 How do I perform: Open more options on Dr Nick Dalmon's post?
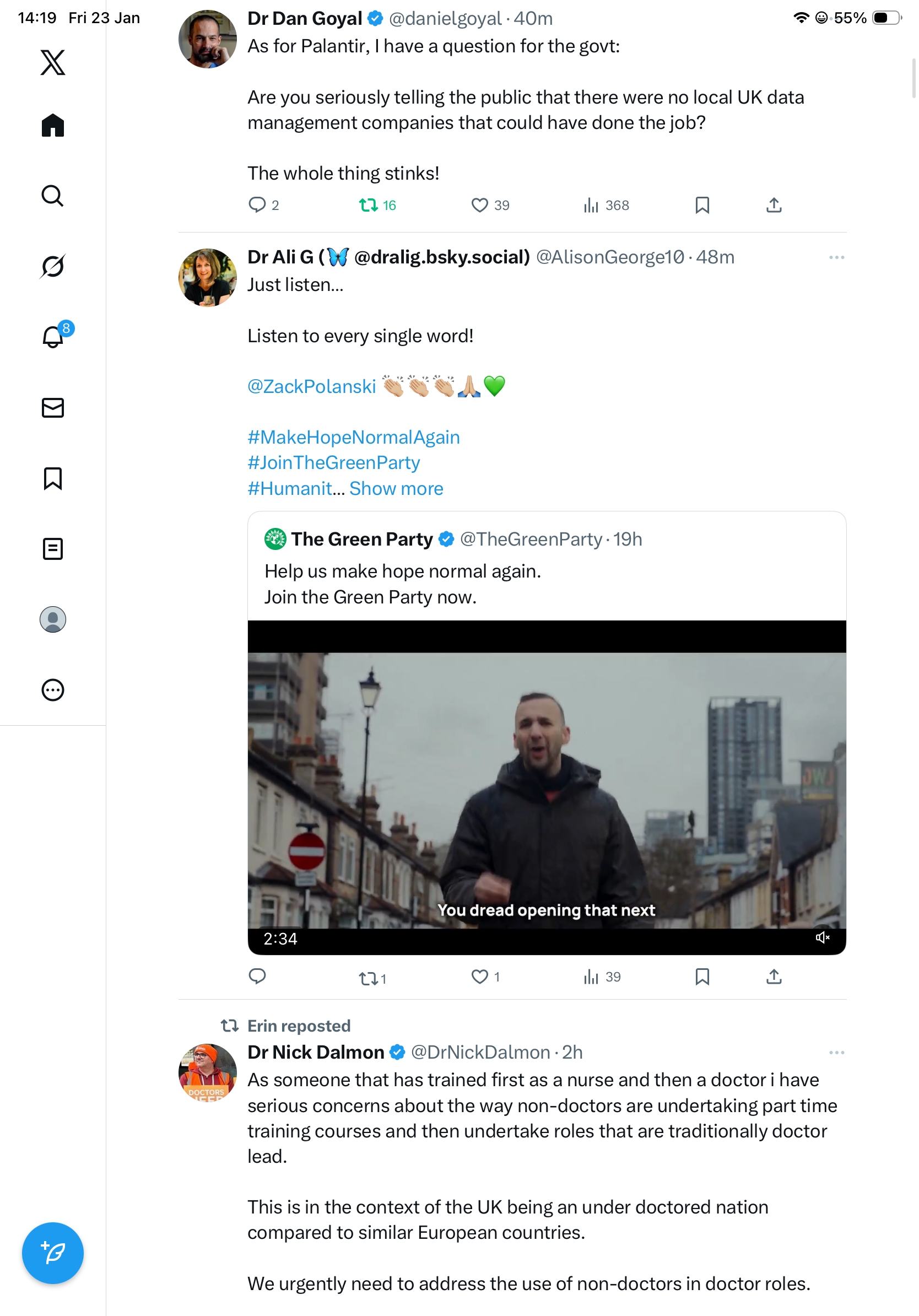pyautogui.click(x=836, y=1053)
